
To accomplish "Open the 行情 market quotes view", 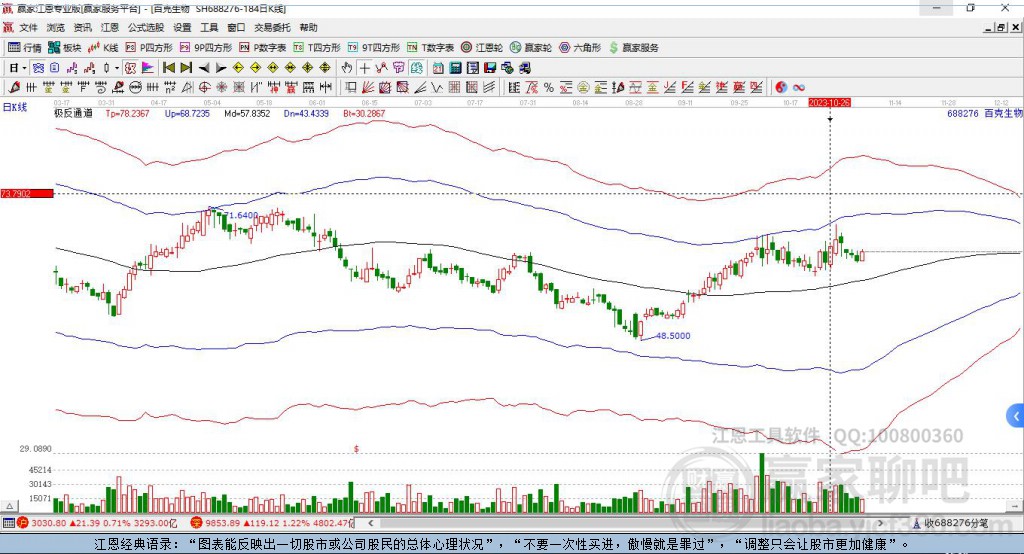I will [x=24, y=48].
